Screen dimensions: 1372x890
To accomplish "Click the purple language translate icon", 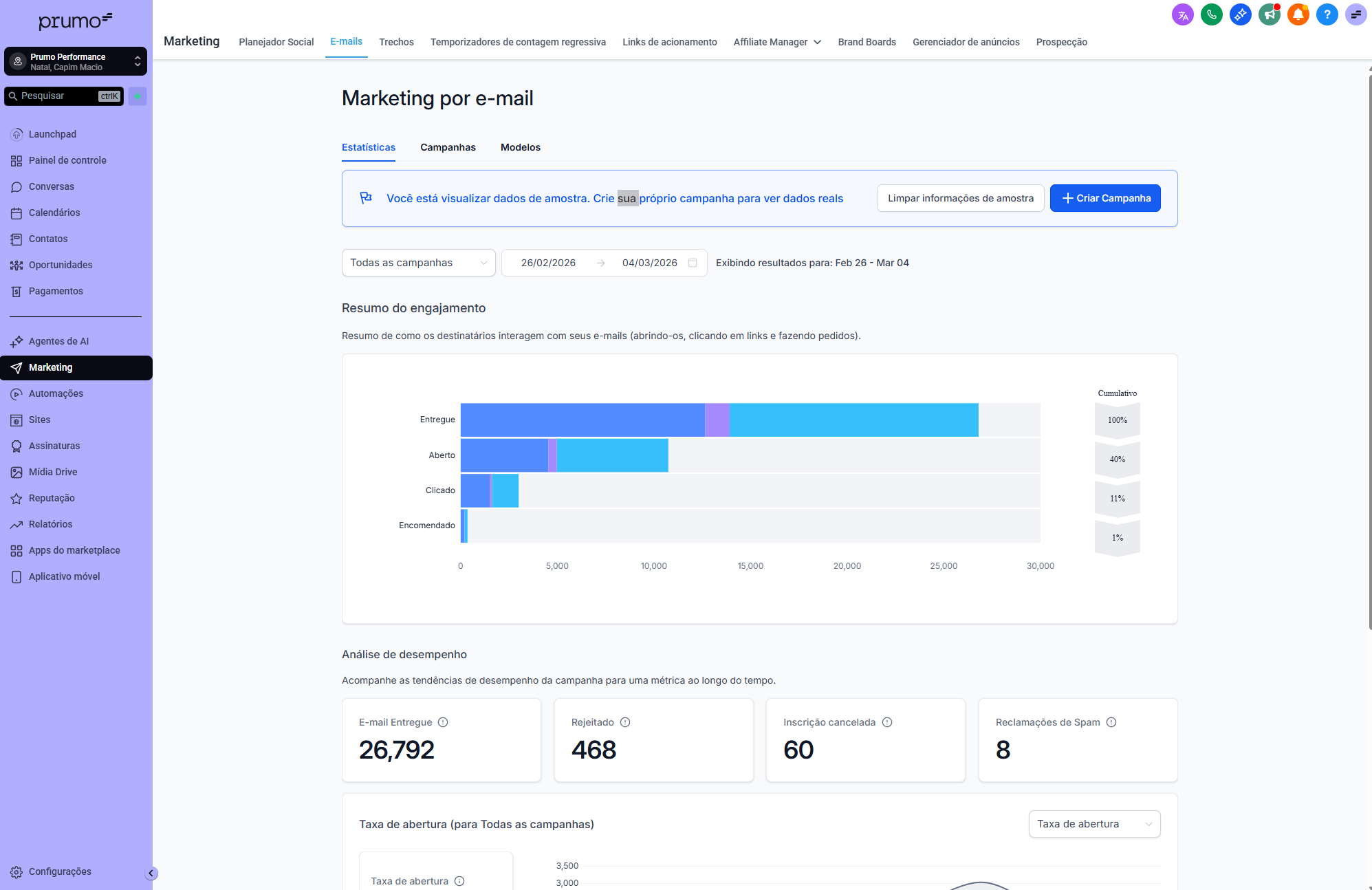I will point(1183,14).
